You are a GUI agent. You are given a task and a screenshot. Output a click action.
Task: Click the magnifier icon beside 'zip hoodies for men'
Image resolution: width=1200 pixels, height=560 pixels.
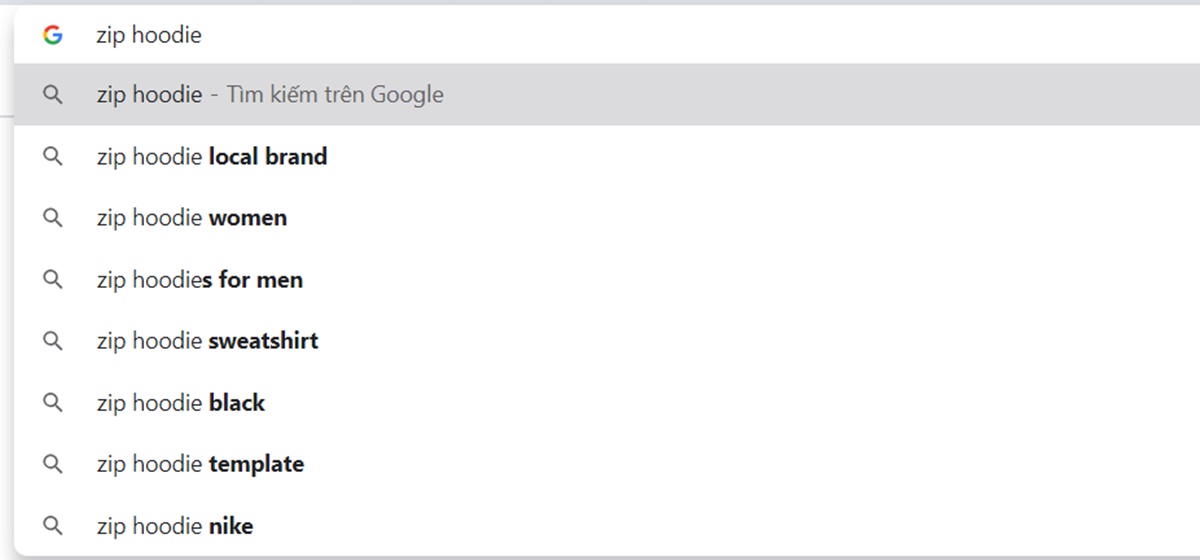[x=53, y=280]
